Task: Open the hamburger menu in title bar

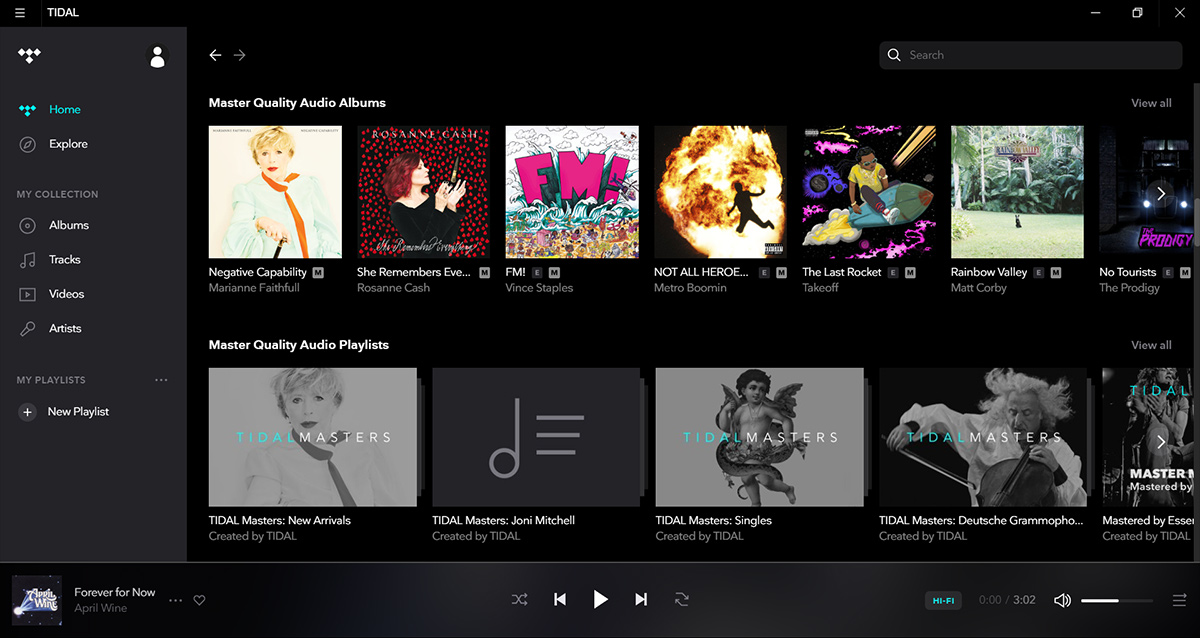Action: (20, 13)
